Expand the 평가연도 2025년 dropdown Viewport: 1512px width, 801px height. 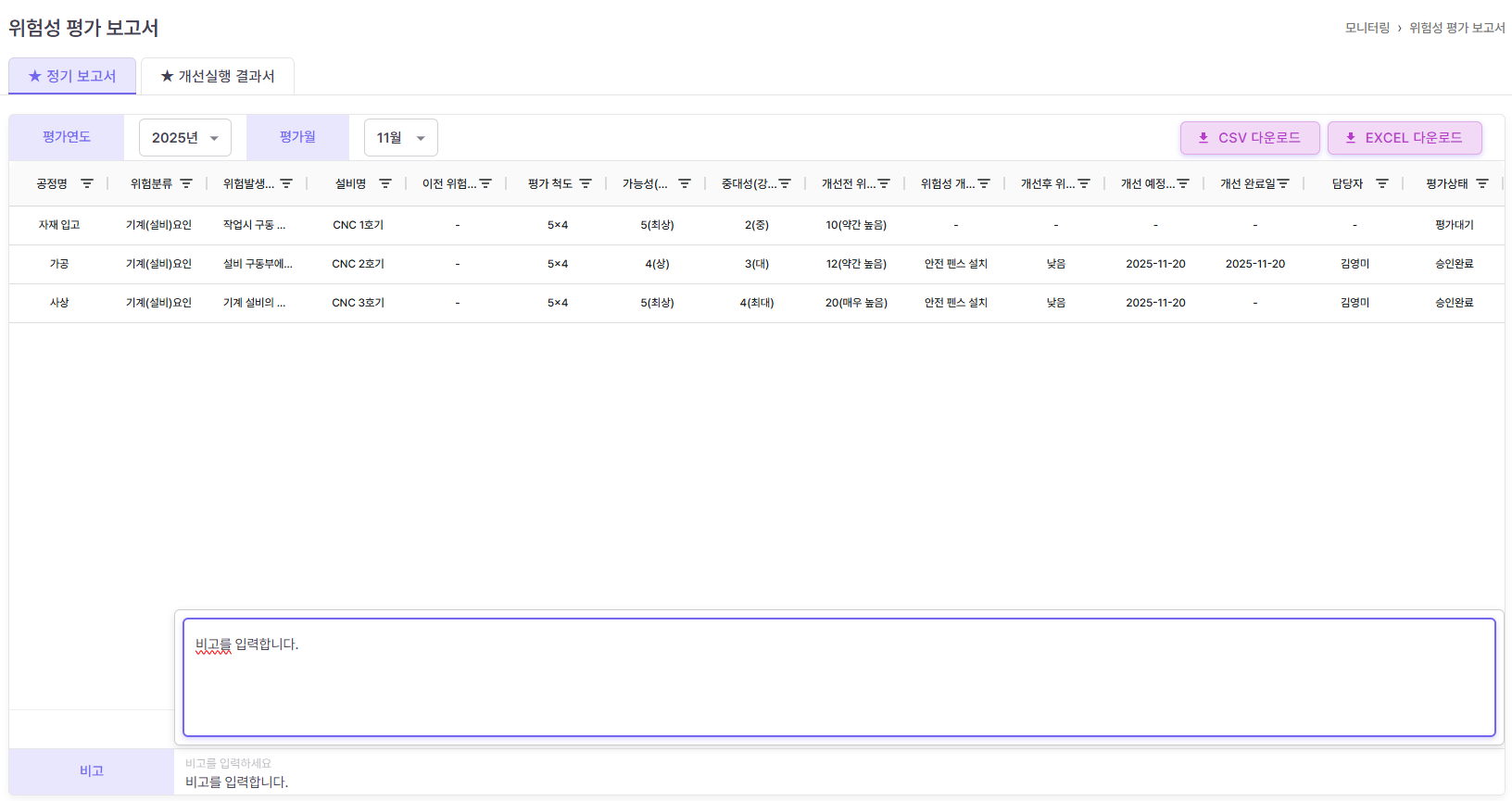point(185,138)
